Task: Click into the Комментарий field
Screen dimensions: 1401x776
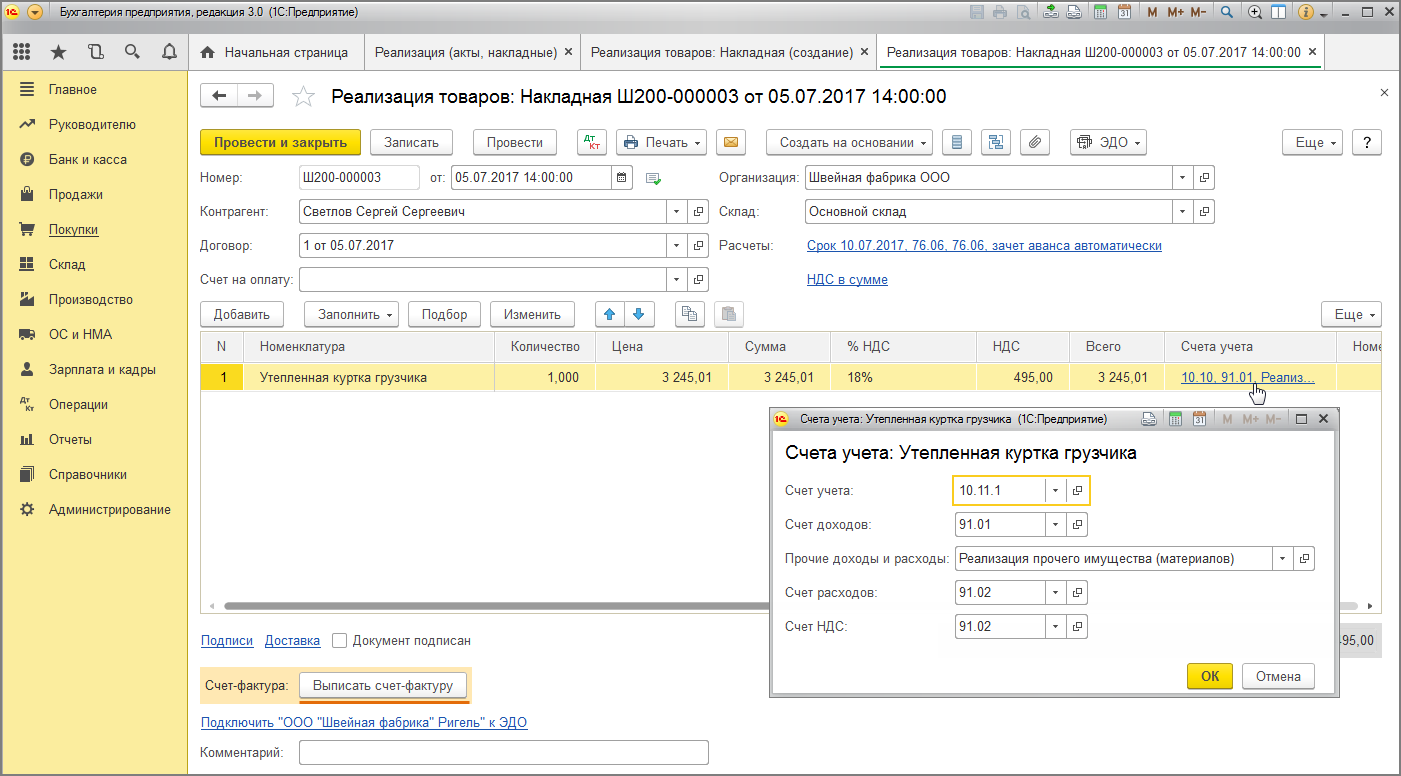Action: (x=503, y=752)
